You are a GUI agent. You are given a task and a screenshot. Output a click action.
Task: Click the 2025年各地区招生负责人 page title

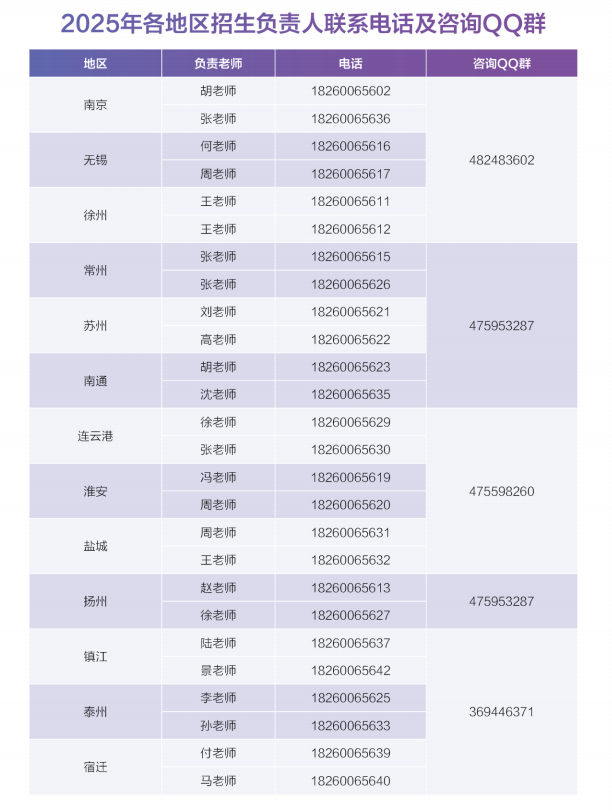tap(306, 22)
